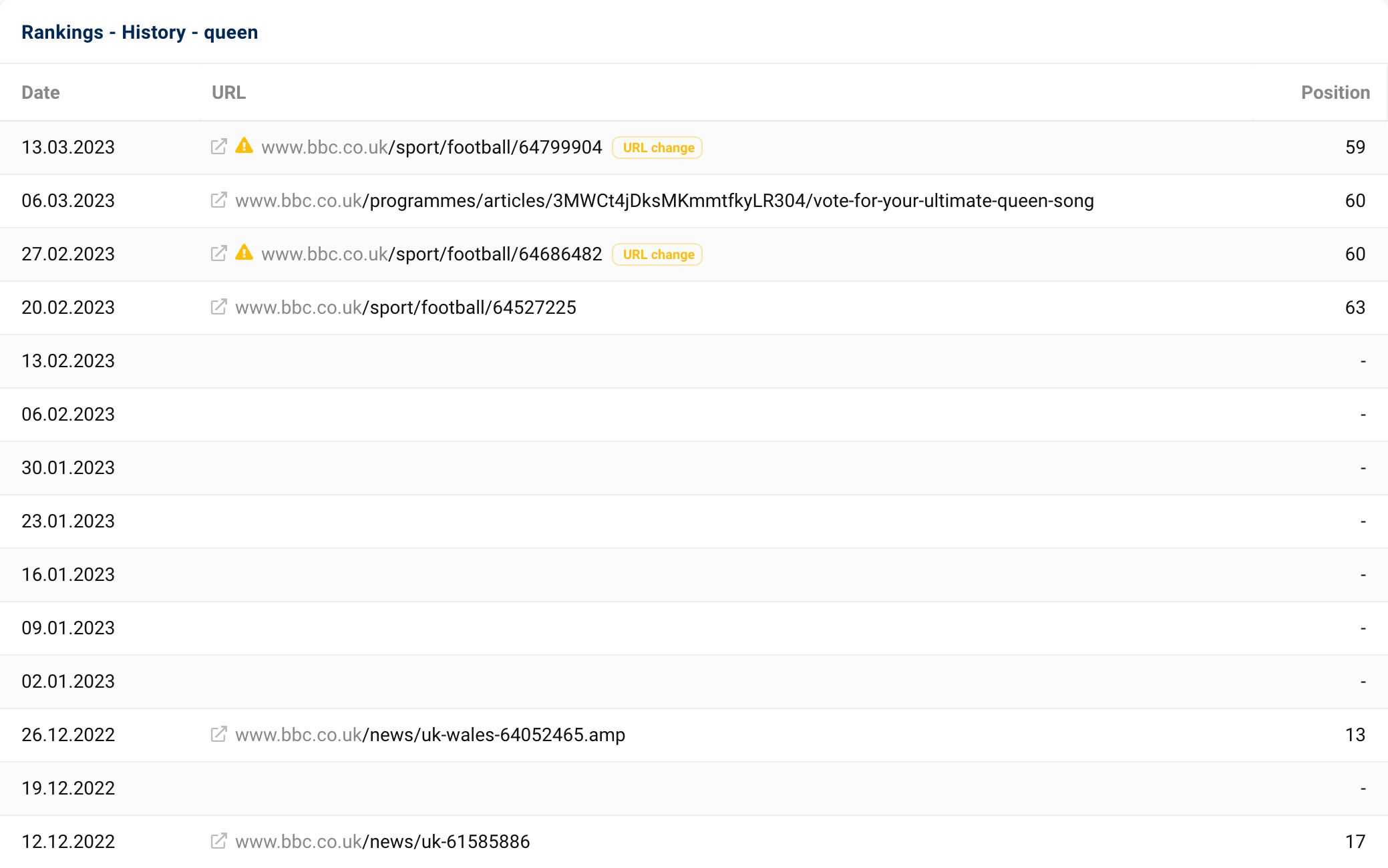Click the 'Rankings - History - queen' title
This screenshot has width=1388, height=868.
(140, 32)
